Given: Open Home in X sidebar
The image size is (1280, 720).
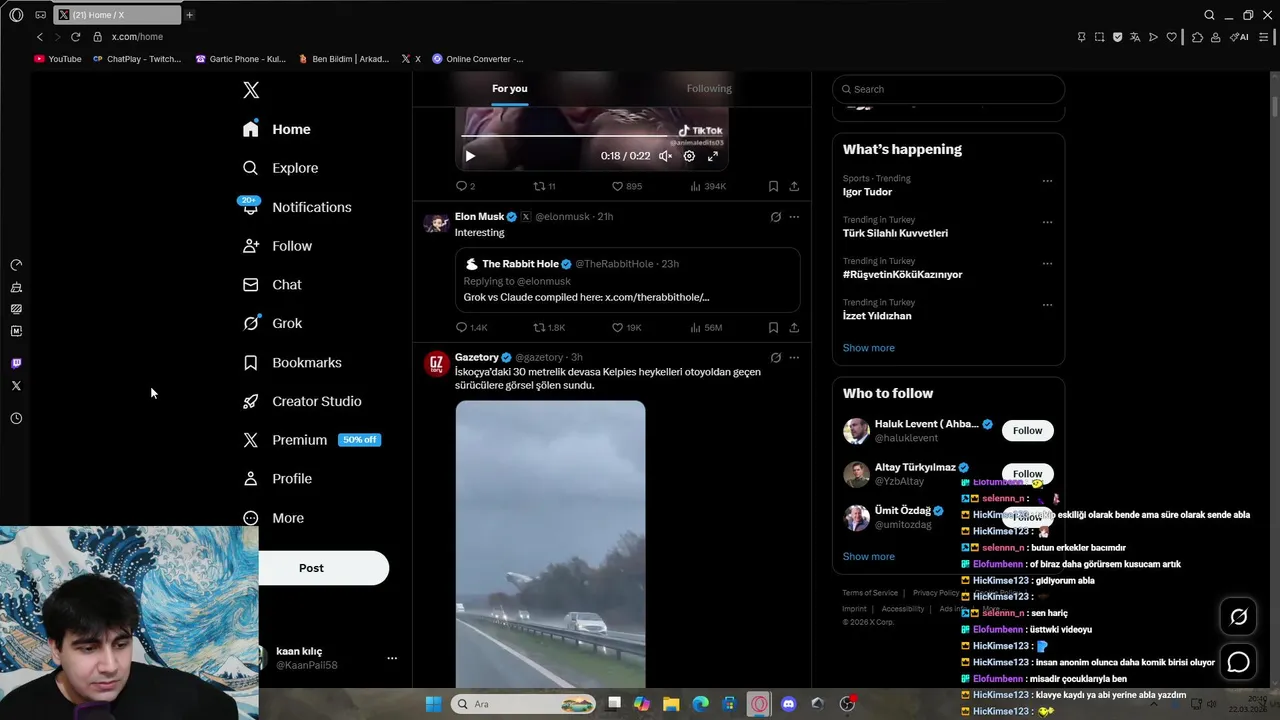Looking at the screenshot, I should (277, 129).
